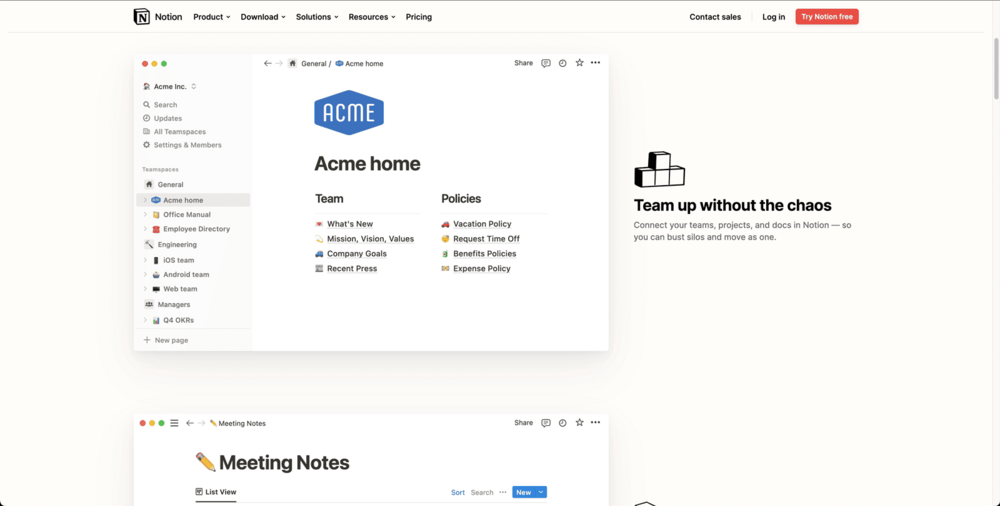The height and width of the screenshot is (506, 1000).
Task: Star the Meeting Notes page
Action: coord(579,422)
